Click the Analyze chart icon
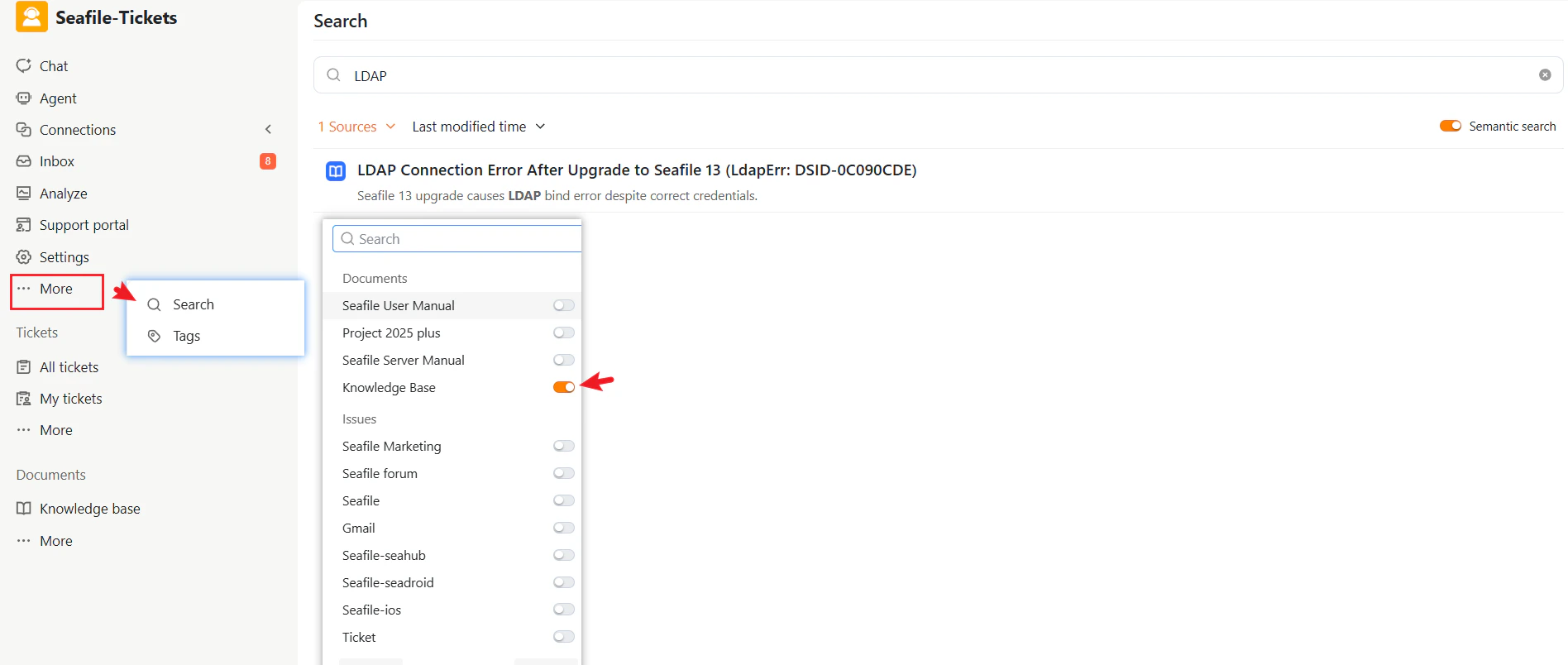The image size is (1568, 665). point(24,193)
